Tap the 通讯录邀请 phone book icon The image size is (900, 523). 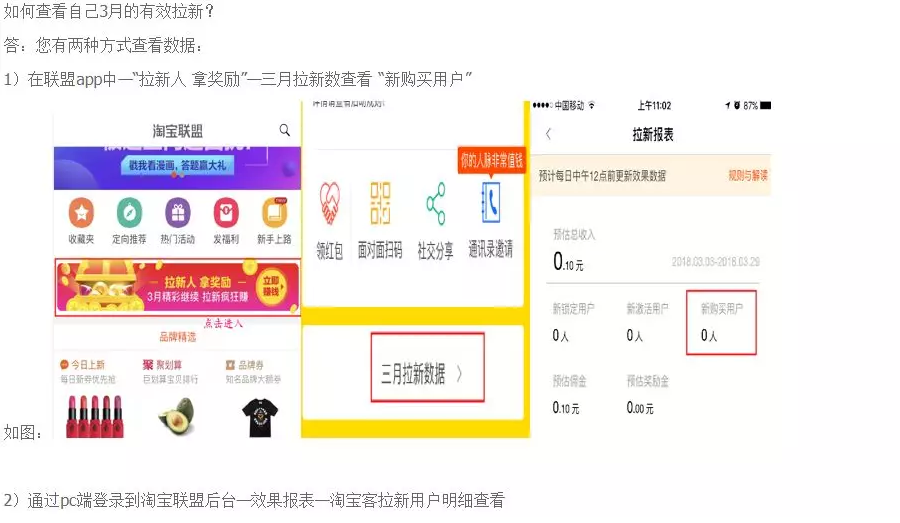pos(491,202)
